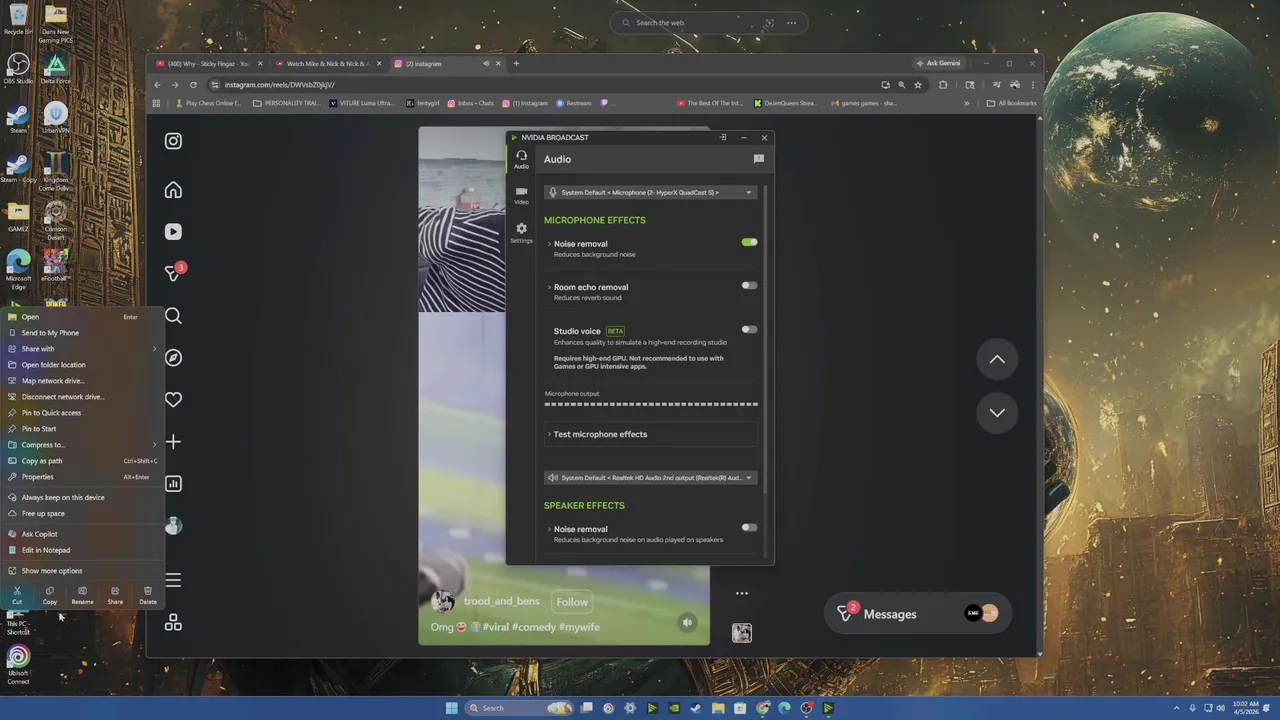The image size is (1280, 720).
Task: Click the feedback chat icon in NVIDIA Broadcast
Action: (759, 159)
